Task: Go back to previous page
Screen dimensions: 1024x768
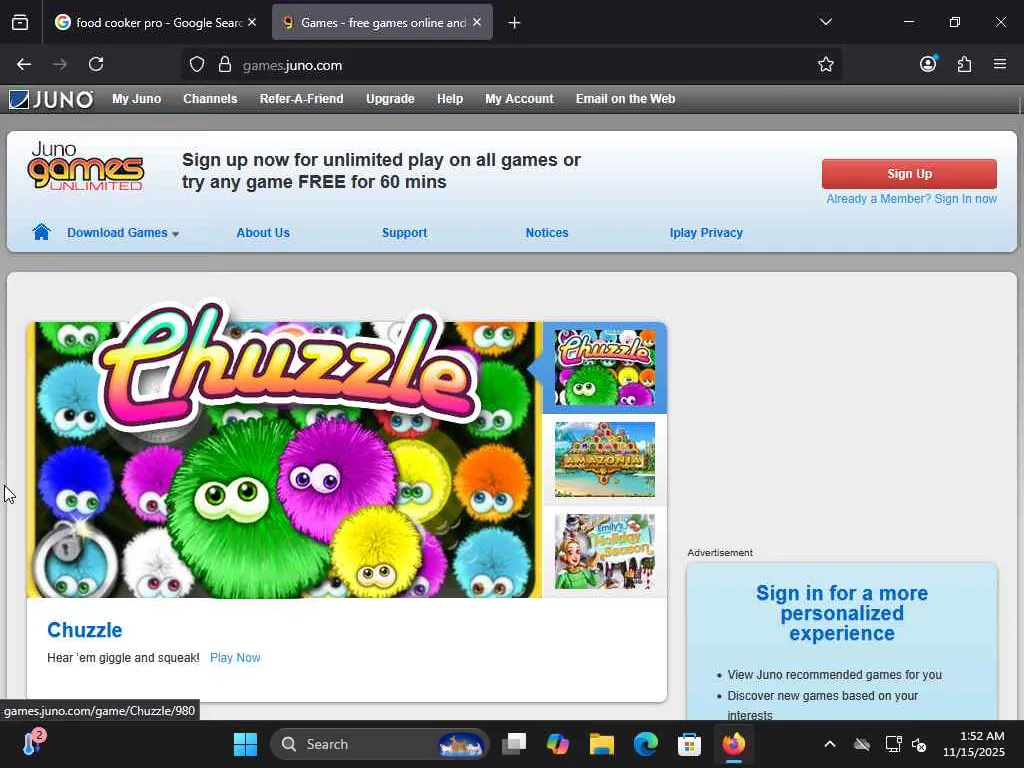Action: [x=24, y=64]
